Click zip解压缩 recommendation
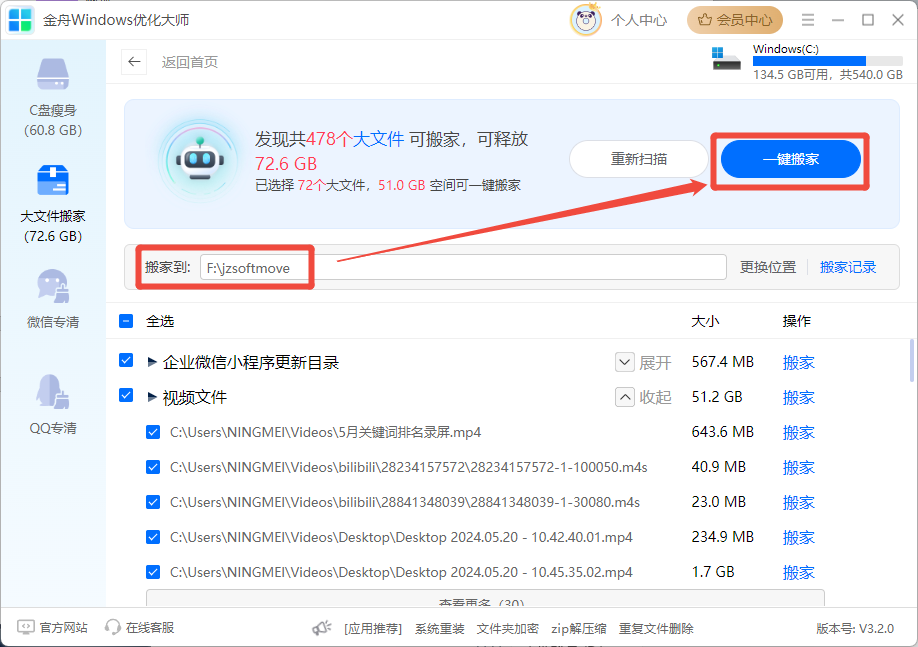The width and height of the screenshot is (918, 647). click(578, 629)
